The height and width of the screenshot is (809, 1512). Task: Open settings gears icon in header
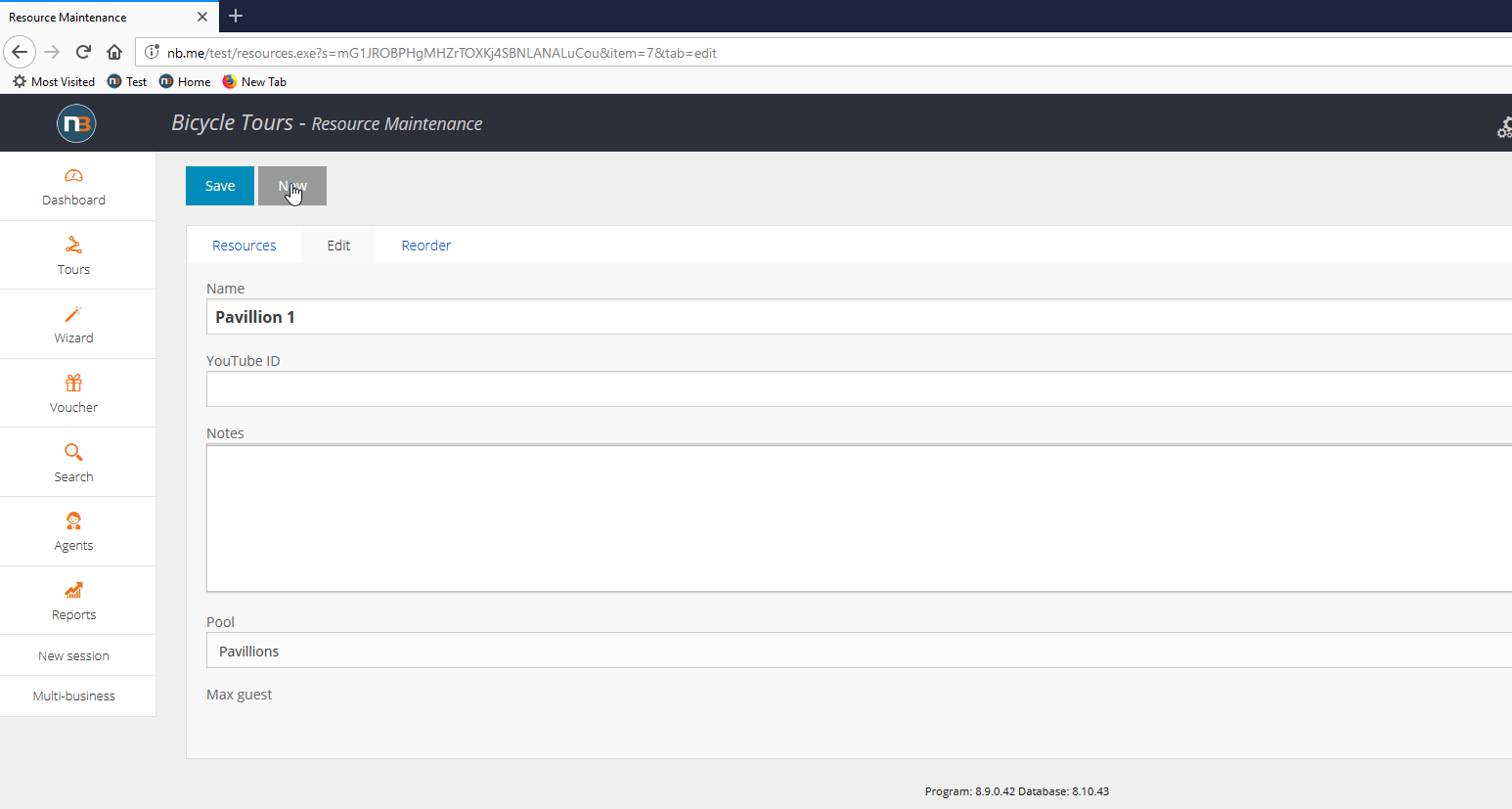tap(1504, 128)
